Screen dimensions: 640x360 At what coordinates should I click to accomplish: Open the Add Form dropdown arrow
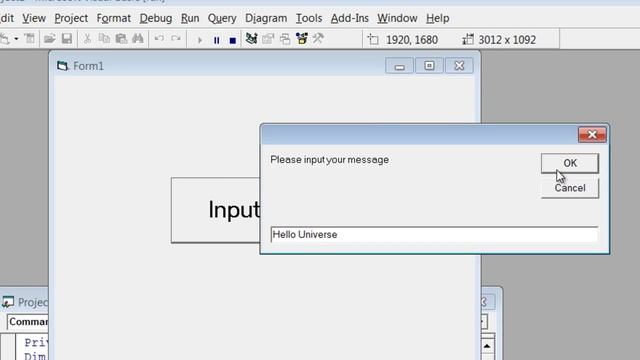tap(16, 39)
